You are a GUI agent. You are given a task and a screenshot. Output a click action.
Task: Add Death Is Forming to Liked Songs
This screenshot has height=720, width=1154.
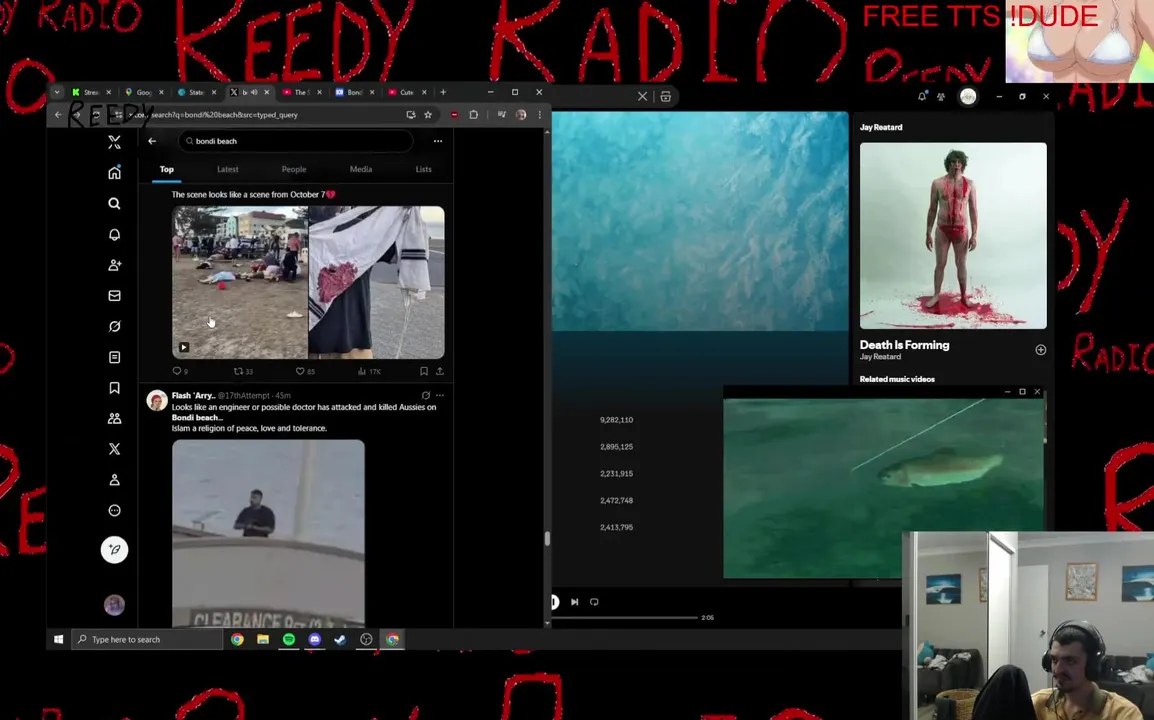(1041, 350)
